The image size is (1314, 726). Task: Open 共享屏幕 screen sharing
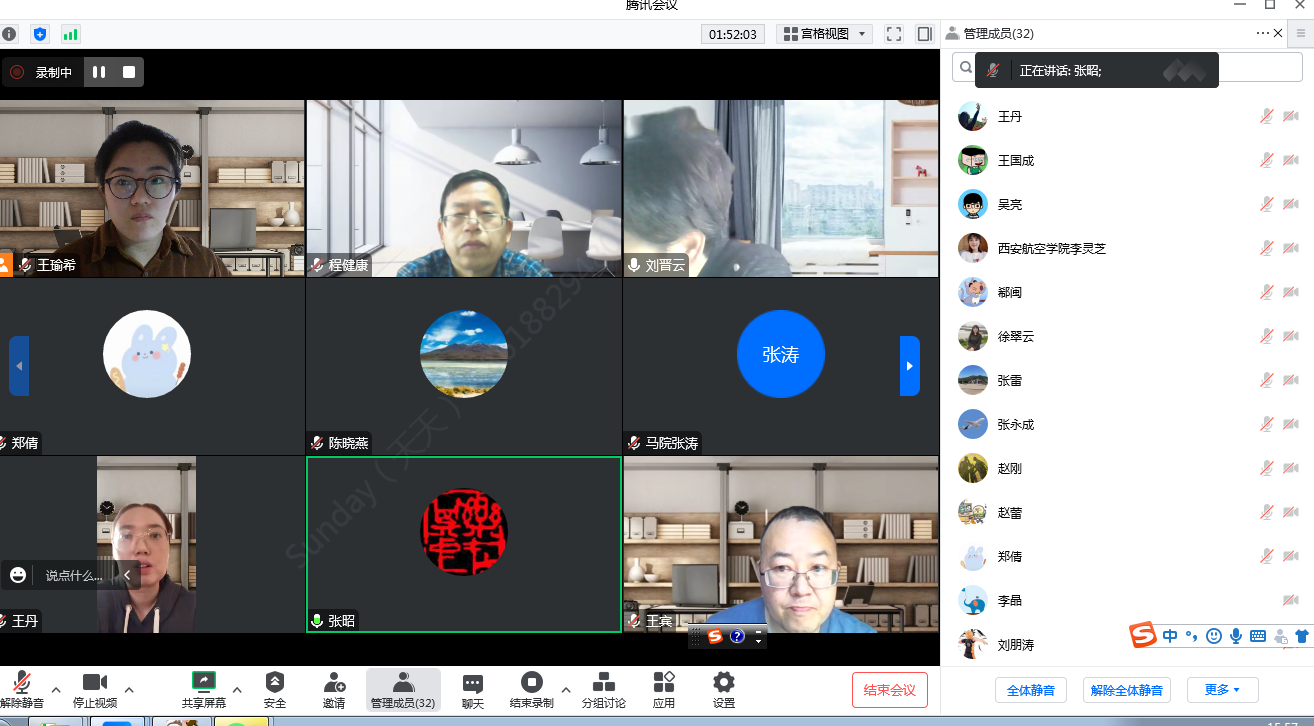coord(203,689)
